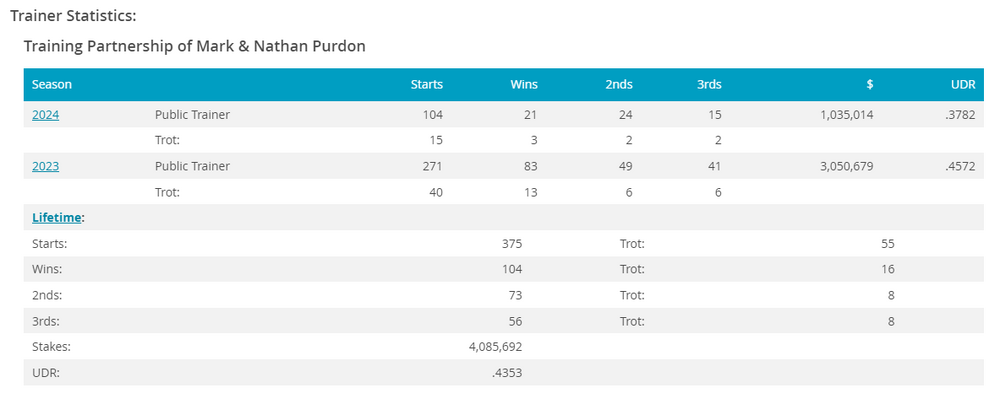
Task: Click the .4572 UDR value
Action: pos(959,166)
